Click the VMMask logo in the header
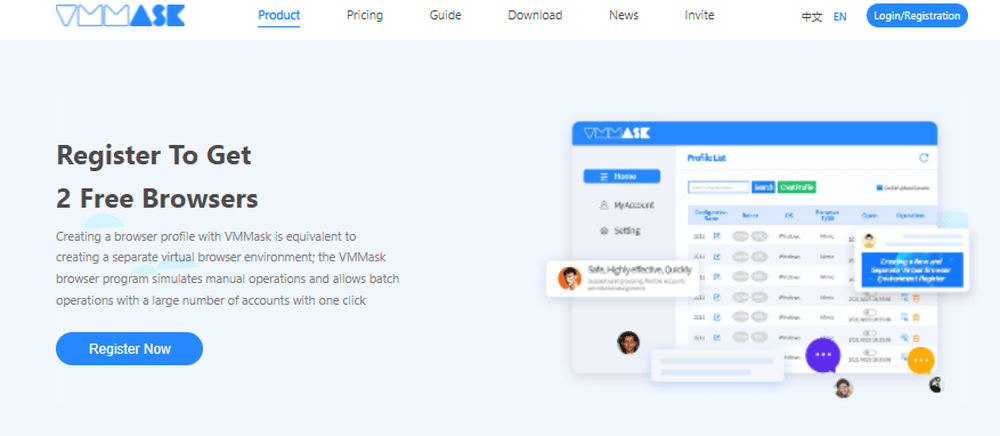The height and width of the screenshot is (436, 1000). click(x=121, y=15)
